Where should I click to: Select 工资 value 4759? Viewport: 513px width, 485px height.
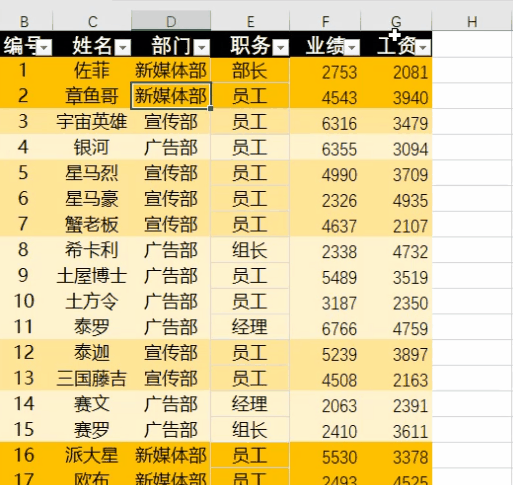point(396,328)
